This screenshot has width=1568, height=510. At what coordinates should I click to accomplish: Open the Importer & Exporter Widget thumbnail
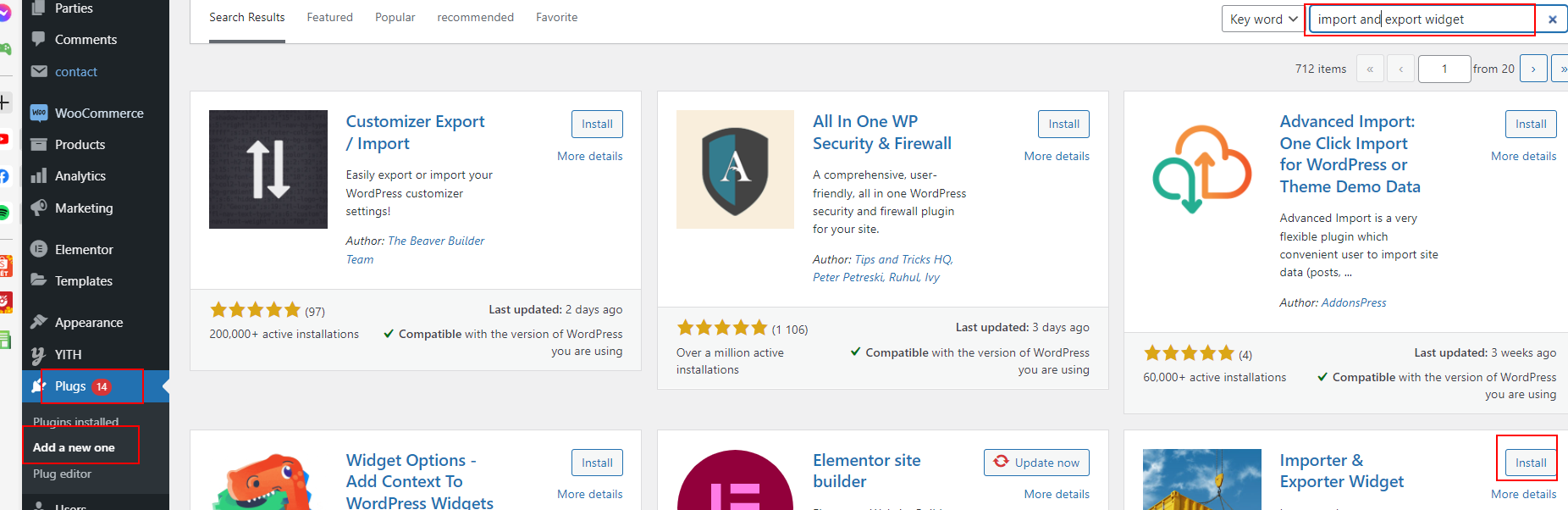(1202, 480)
